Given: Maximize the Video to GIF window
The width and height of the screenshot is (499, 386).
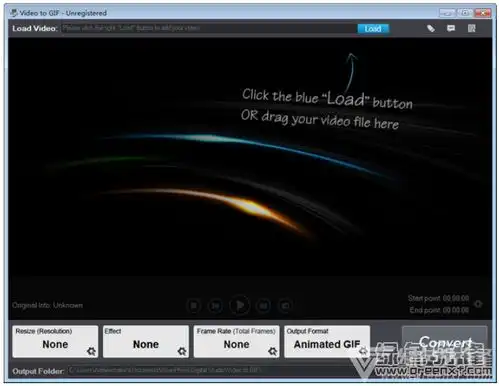Looking at the screenshot, I should 464,13.
